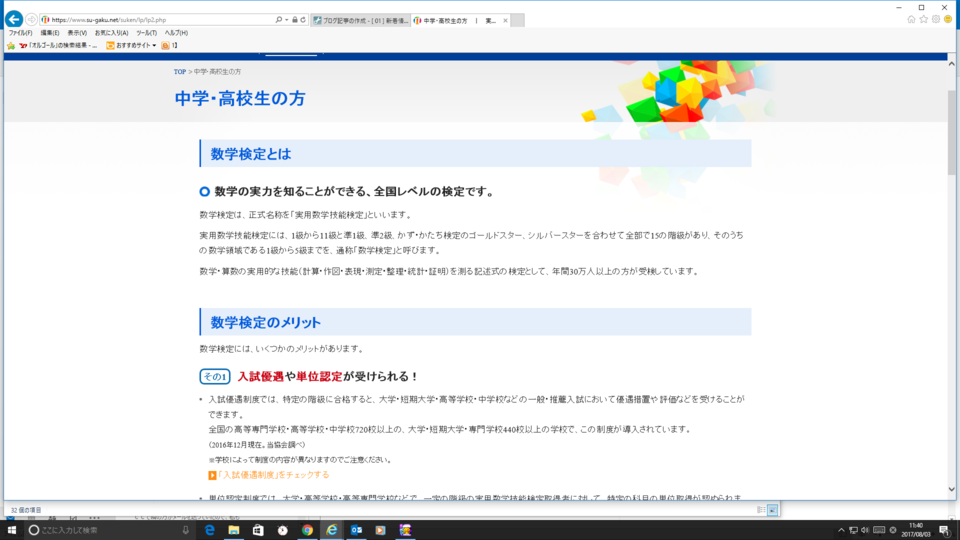Screen dimensions: 960x540
Task: Click the search magnifier icon in address bar
Action: coord(279,20)
